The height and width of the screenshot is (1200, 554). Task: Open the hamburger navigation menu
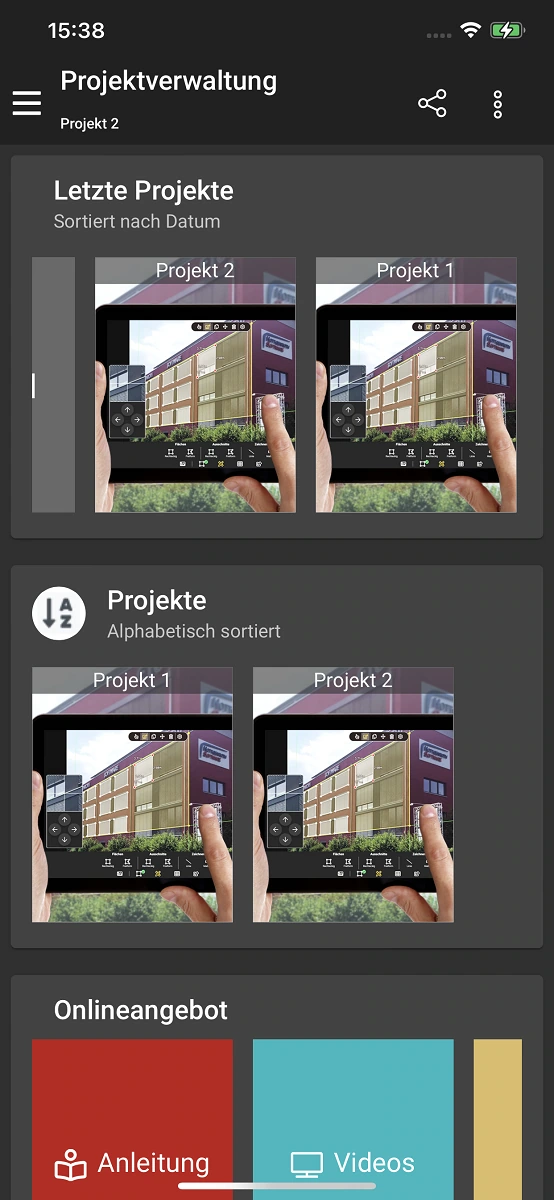click(27, 103)
